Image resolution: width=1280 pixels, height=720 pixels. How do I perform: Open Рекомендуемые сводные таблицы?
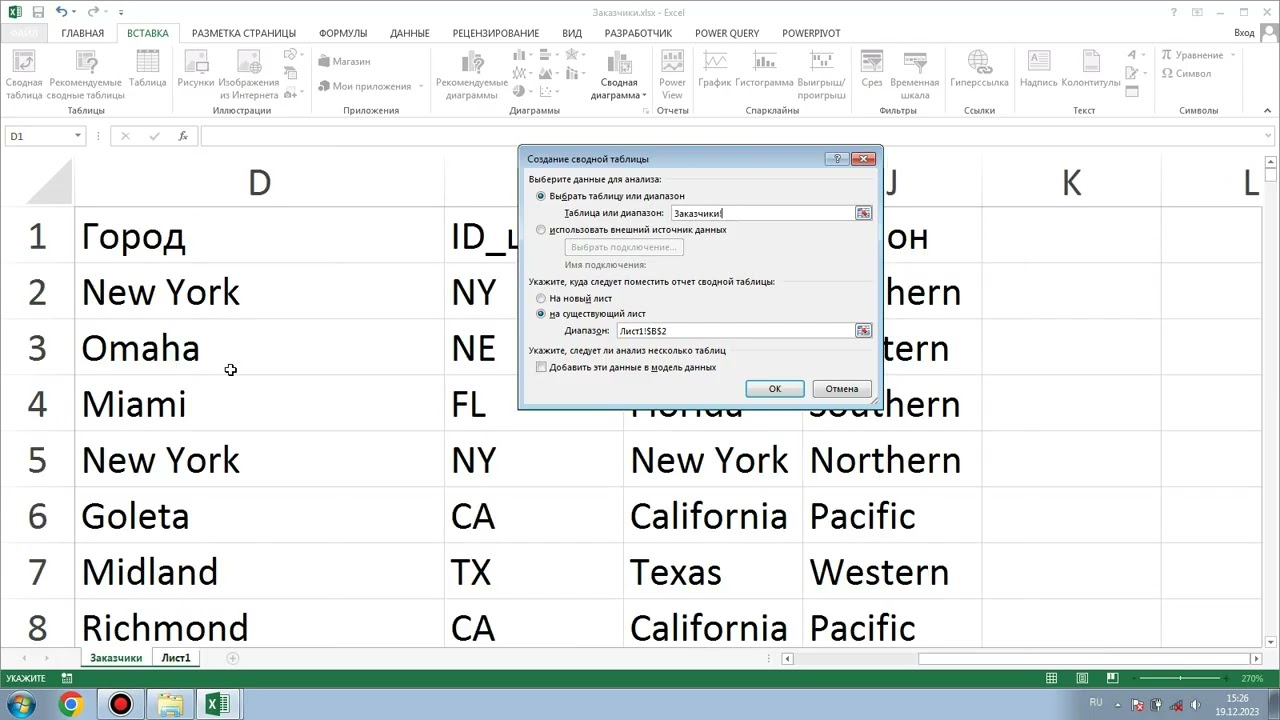[x=86, y=74]
